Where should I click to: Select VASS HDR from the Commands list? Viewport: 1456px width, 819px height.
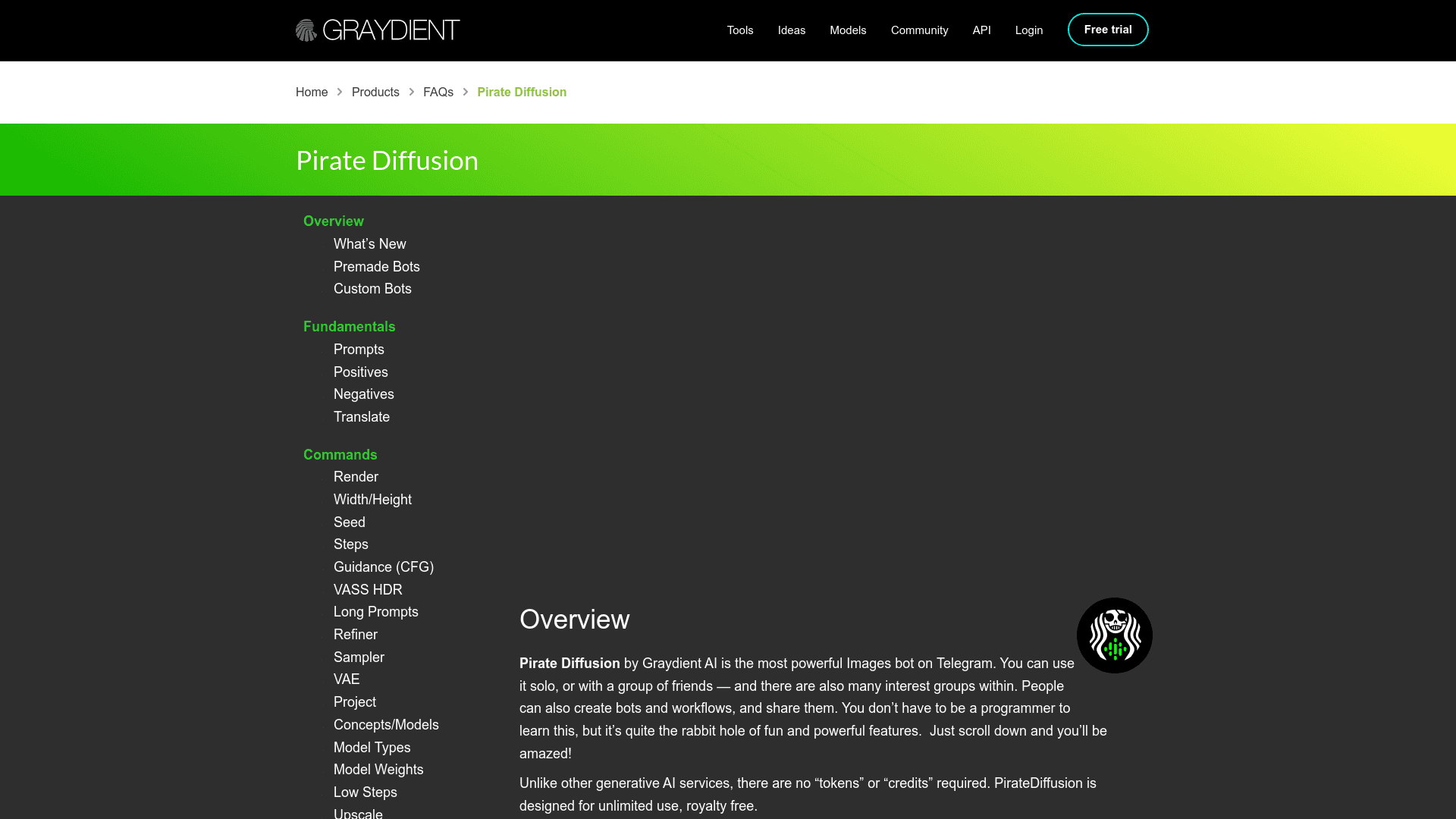pyautogui.click(x=368, y=589)
